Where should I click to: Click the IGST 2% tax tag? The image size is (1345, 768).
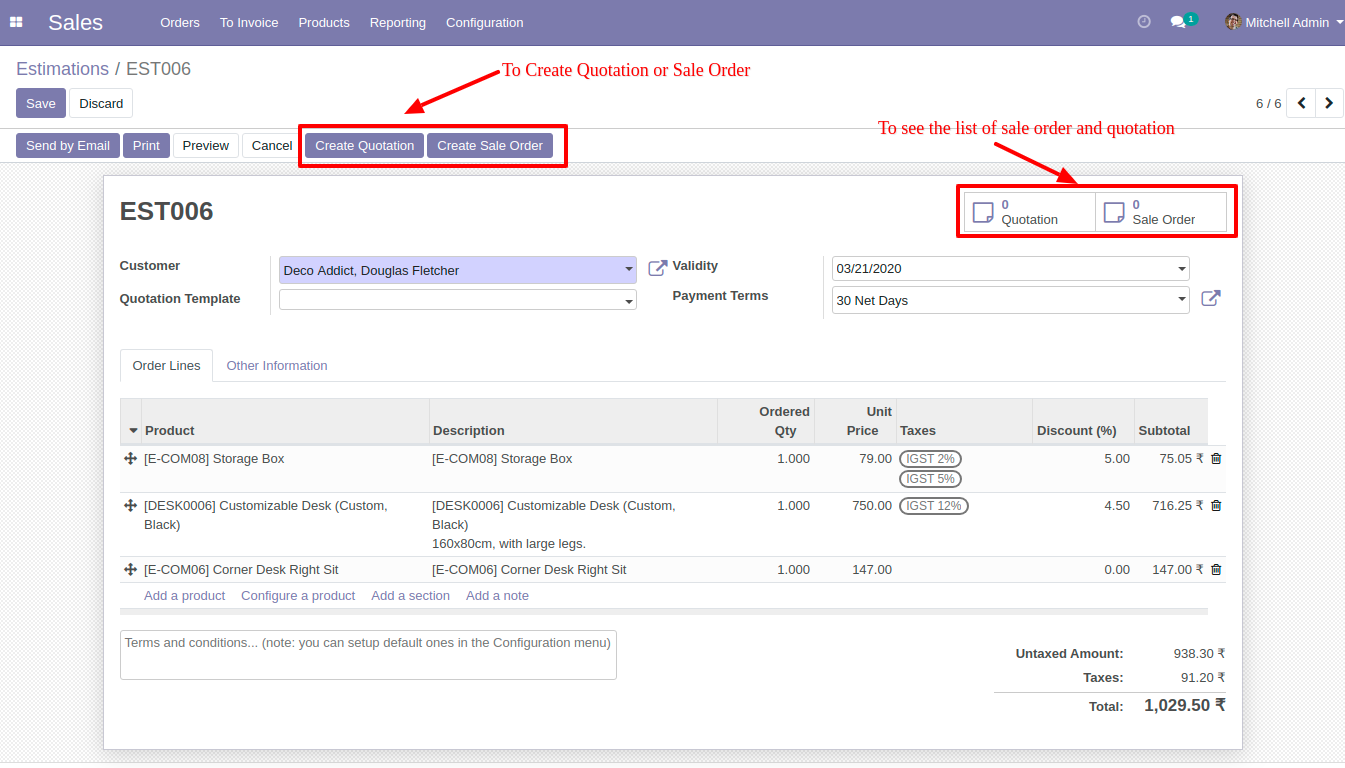930,459
